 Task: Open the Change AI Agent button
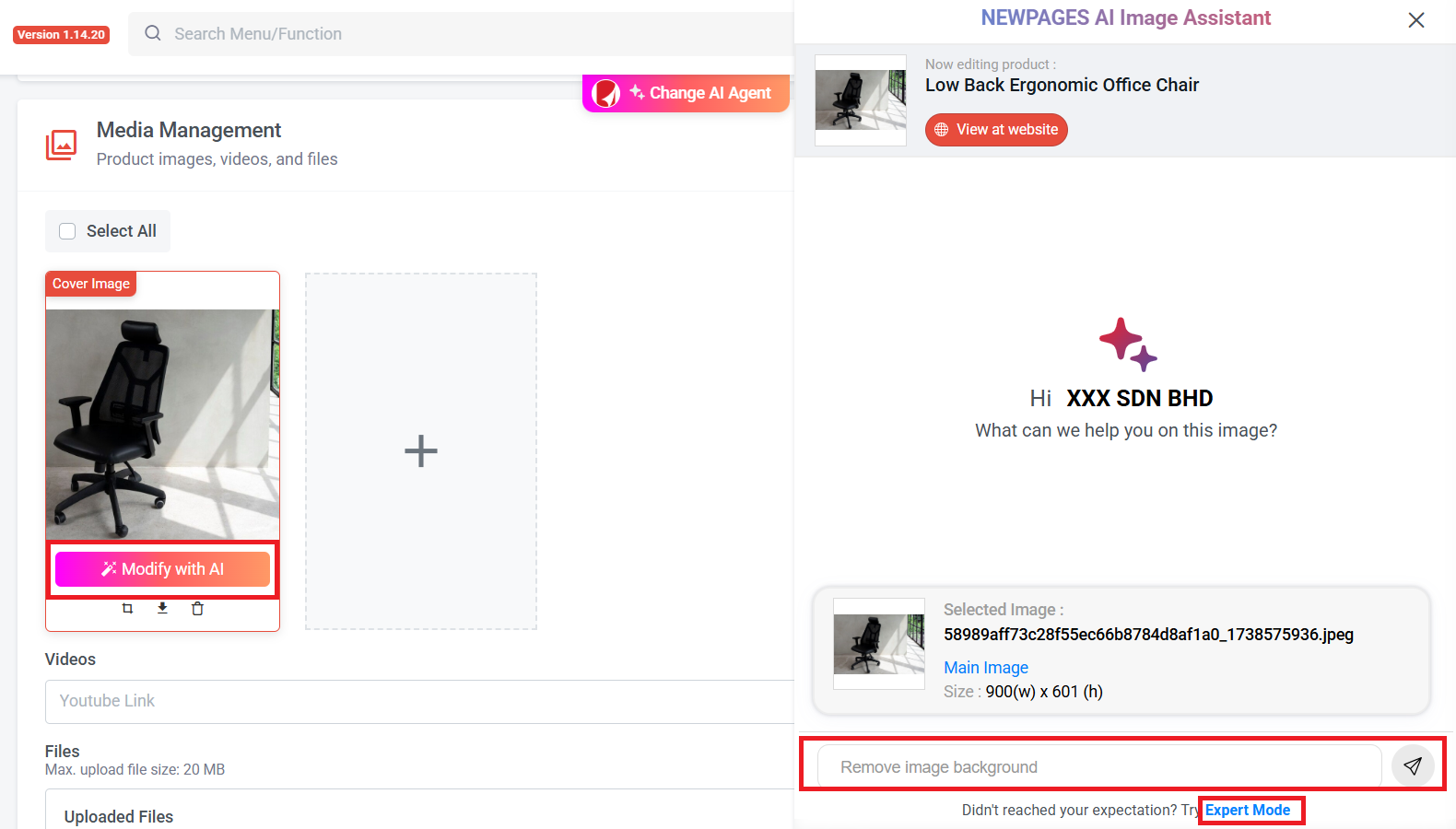686,93
